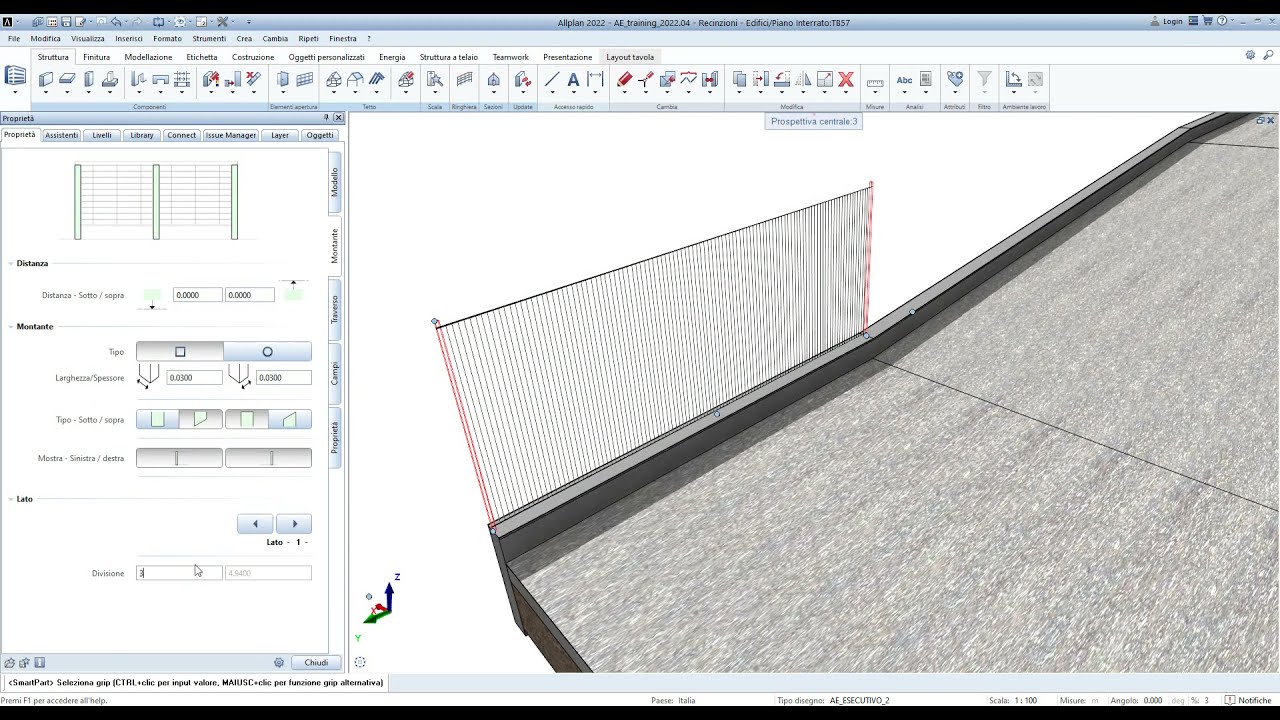1280x720 pixels.
Task: Switch to the Finitura ribbon tab
Action: [x=97, y=57]
